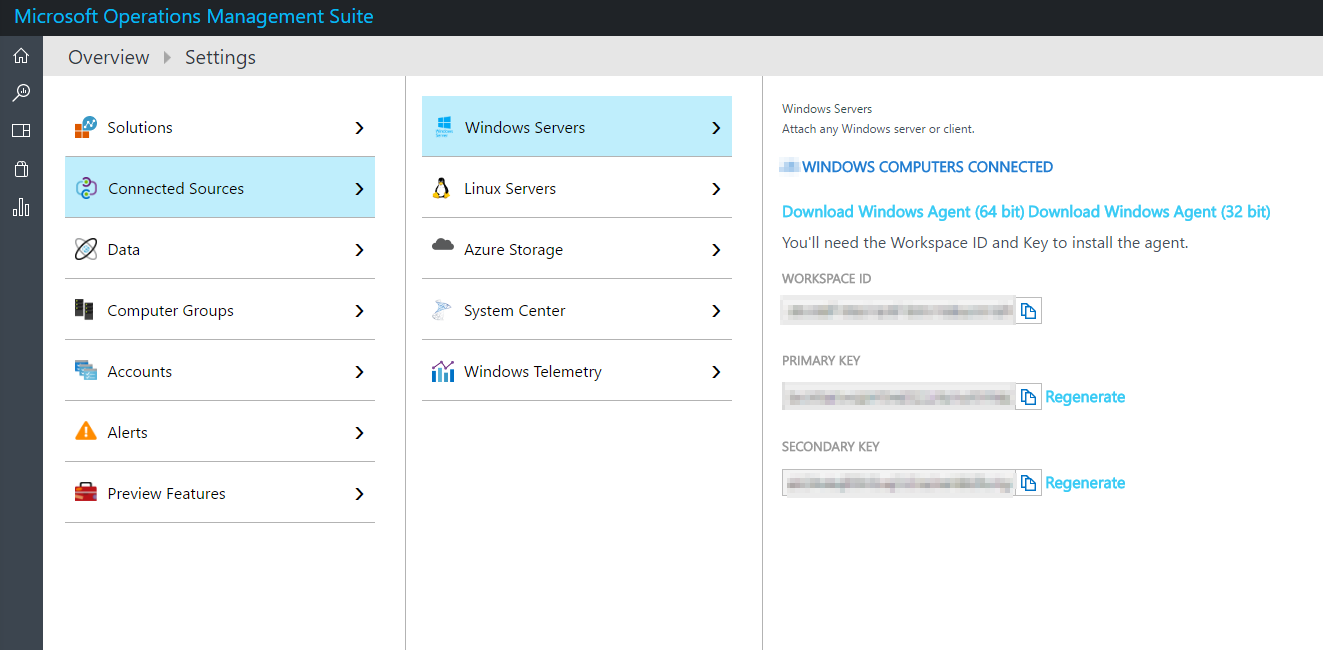
Task: Click the Alerts warning triangle icon
Action: [x=85, y=432]
